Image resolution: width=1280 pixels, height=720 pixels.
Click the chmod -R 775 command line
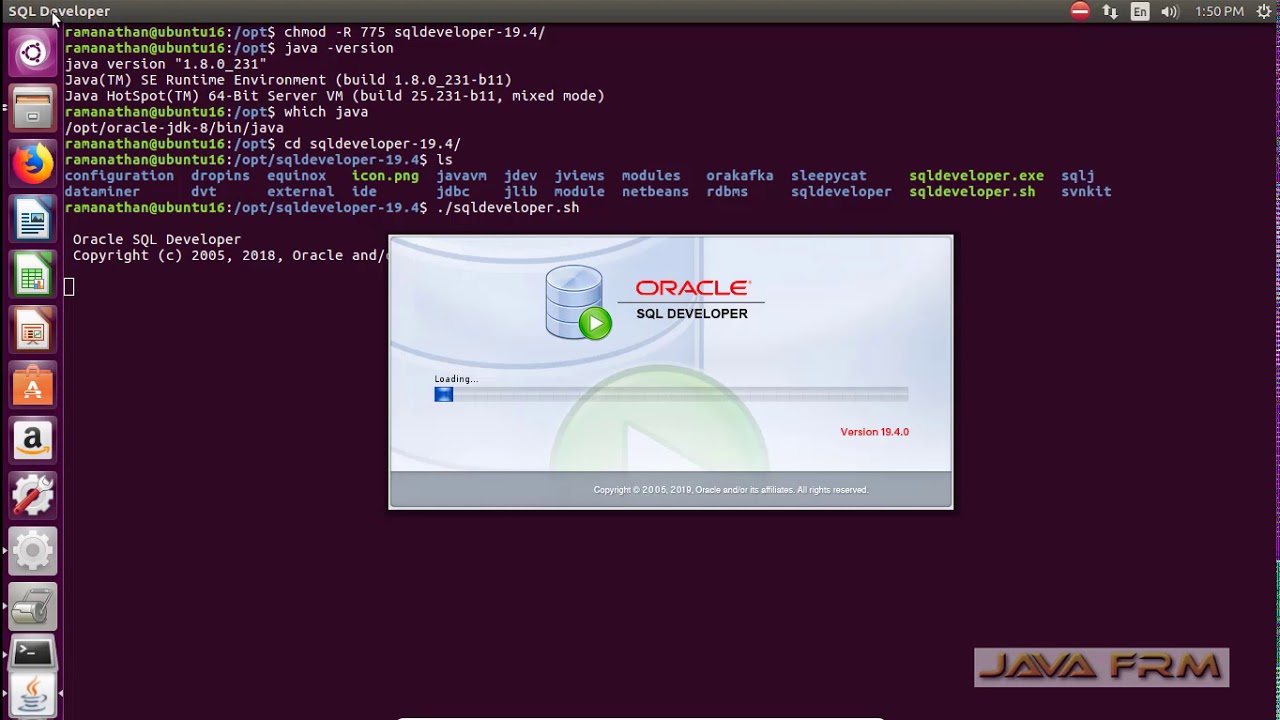point(414,32)
